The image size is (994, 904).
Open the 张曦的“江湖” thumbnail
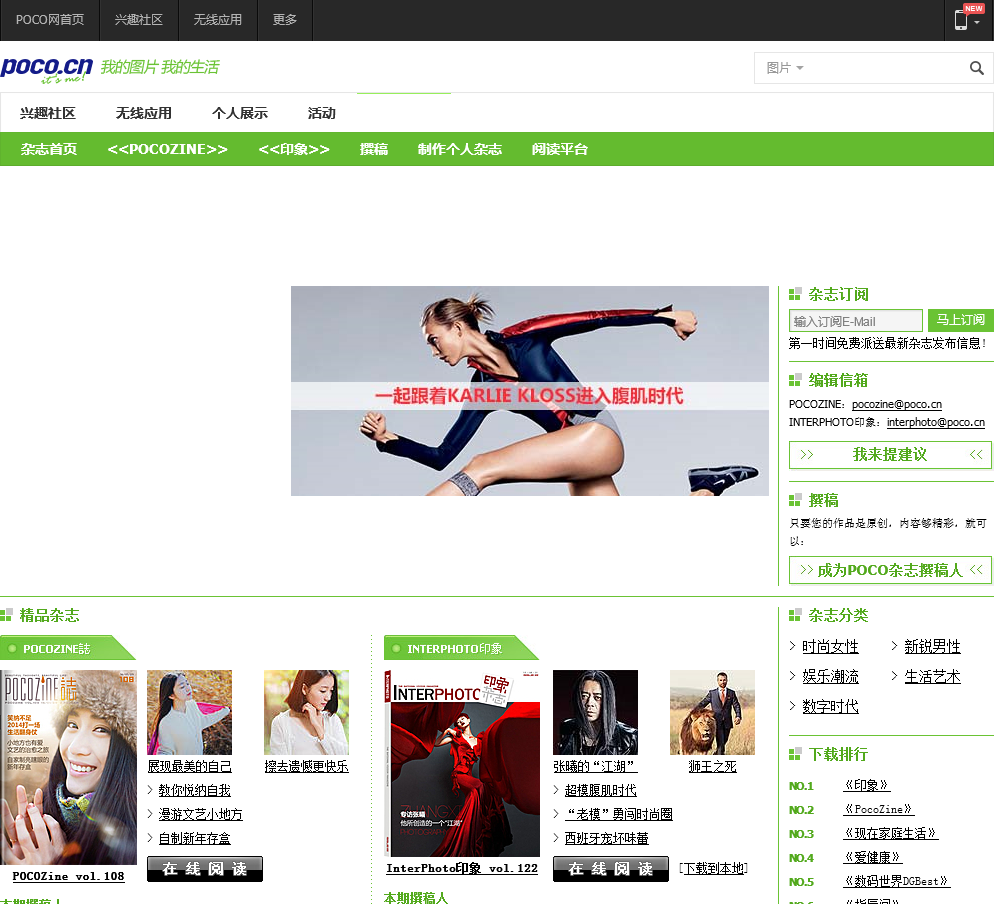[x=595, y=712]
